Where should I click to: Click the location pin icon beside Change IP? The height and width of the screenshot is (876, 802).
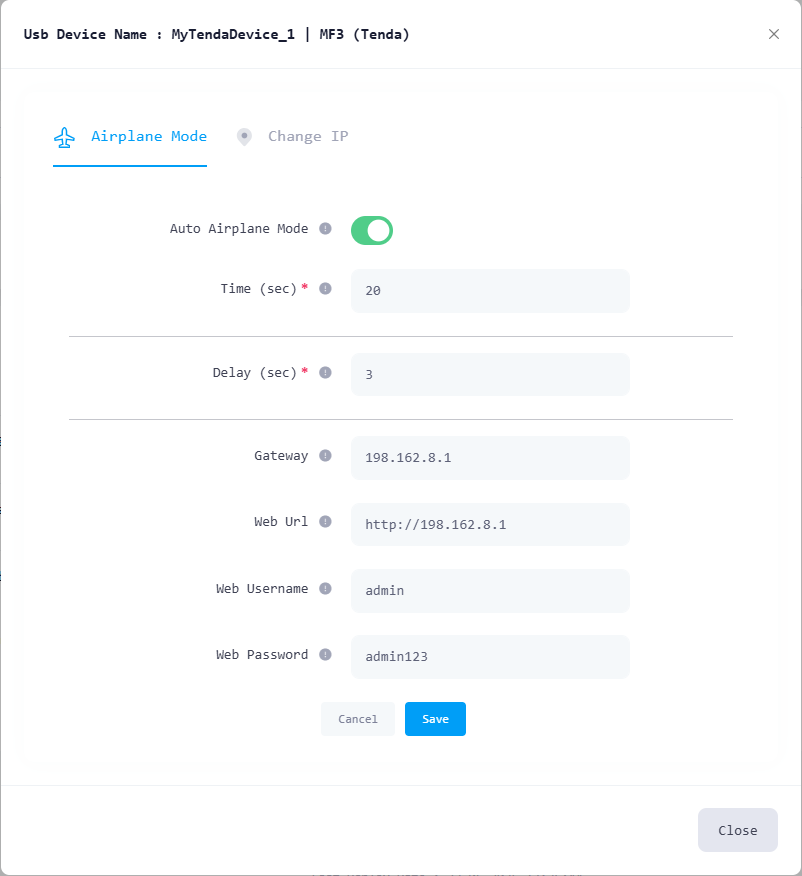pos(244,137)
